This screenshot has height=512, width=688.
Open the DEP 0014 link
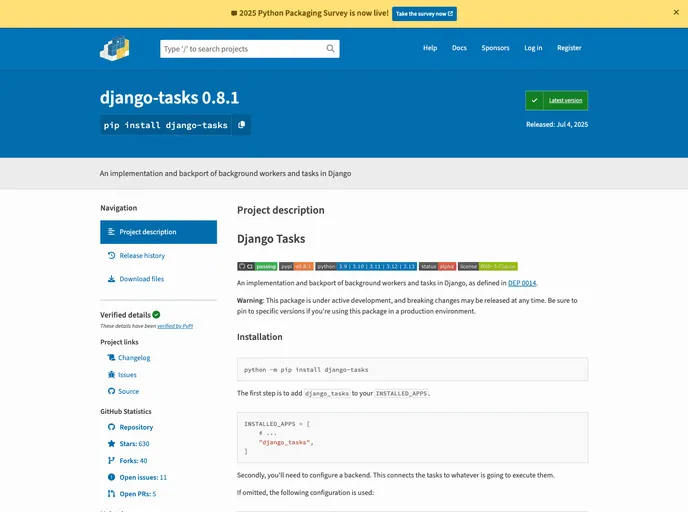coord(522,283)
